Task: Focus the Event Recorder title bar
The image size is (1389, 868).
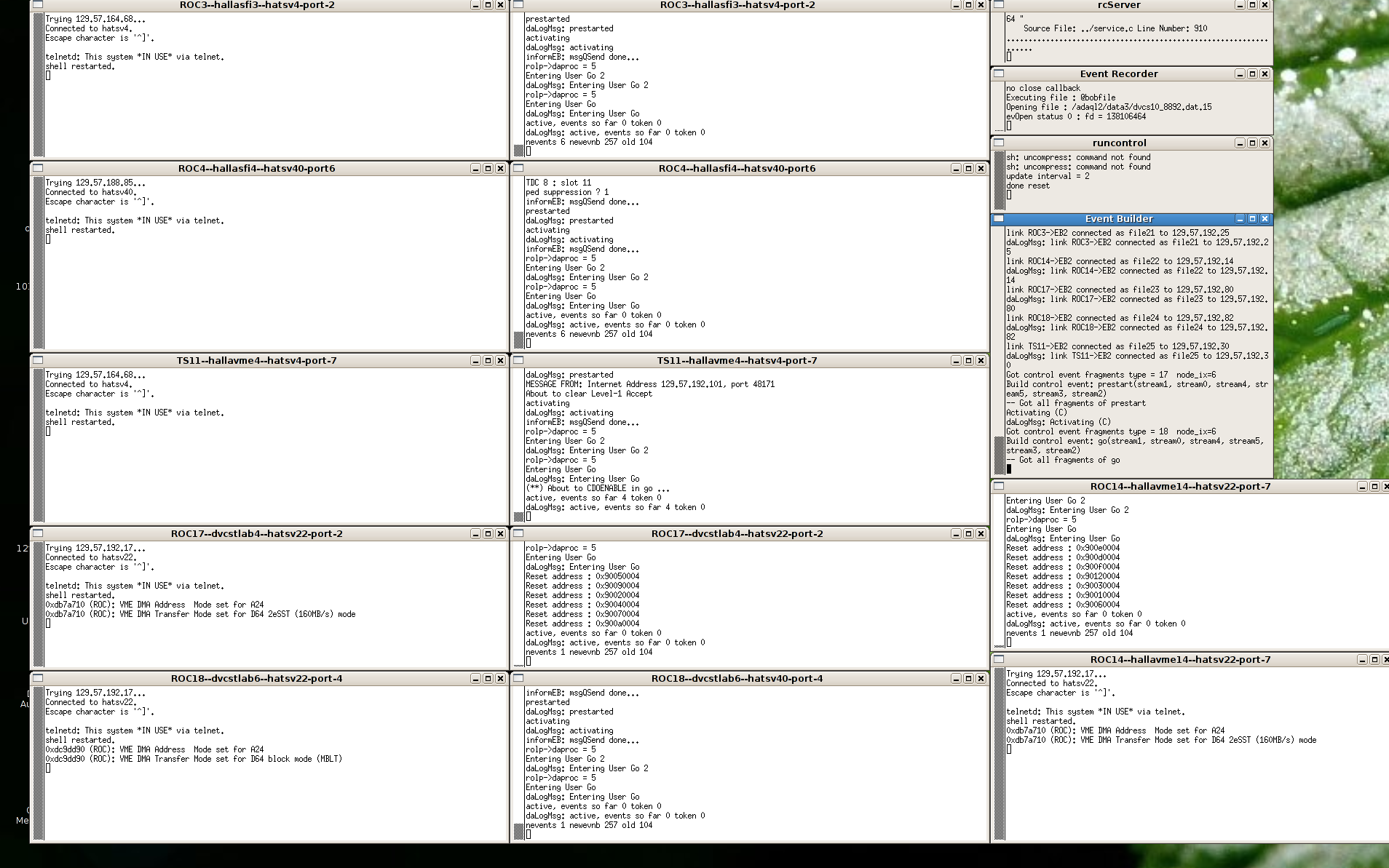Action: coord(1119,73)
